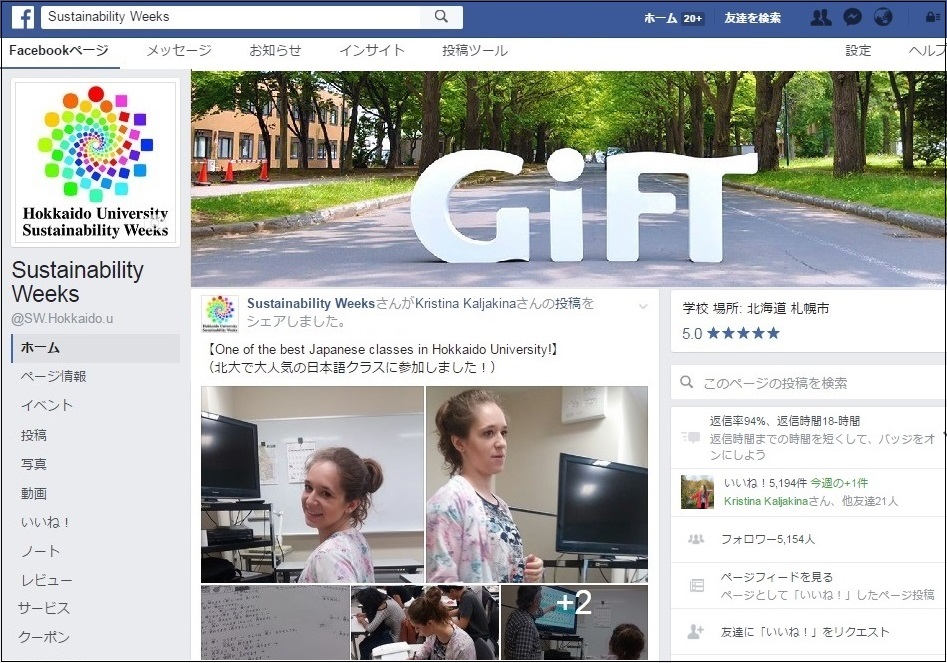Select サービス in the sidebar
The height and width of the screenshot is (663, 947).
[x=44, y=608]
